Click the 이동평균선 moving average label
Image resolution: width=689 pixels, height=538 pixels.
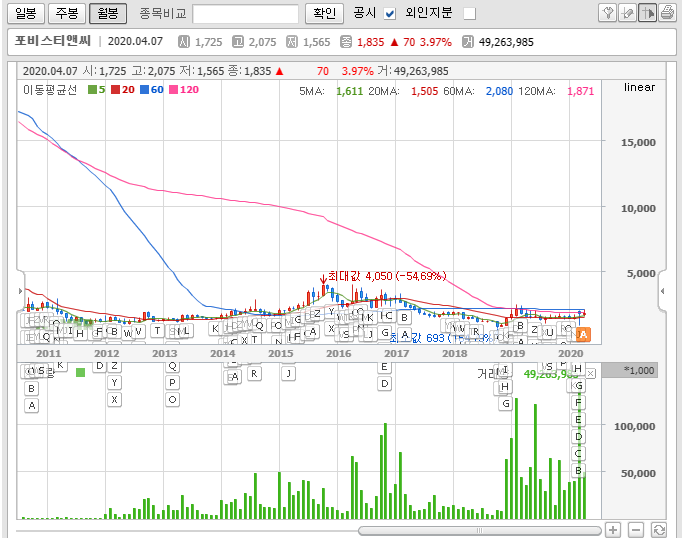[x=50, y=90]
